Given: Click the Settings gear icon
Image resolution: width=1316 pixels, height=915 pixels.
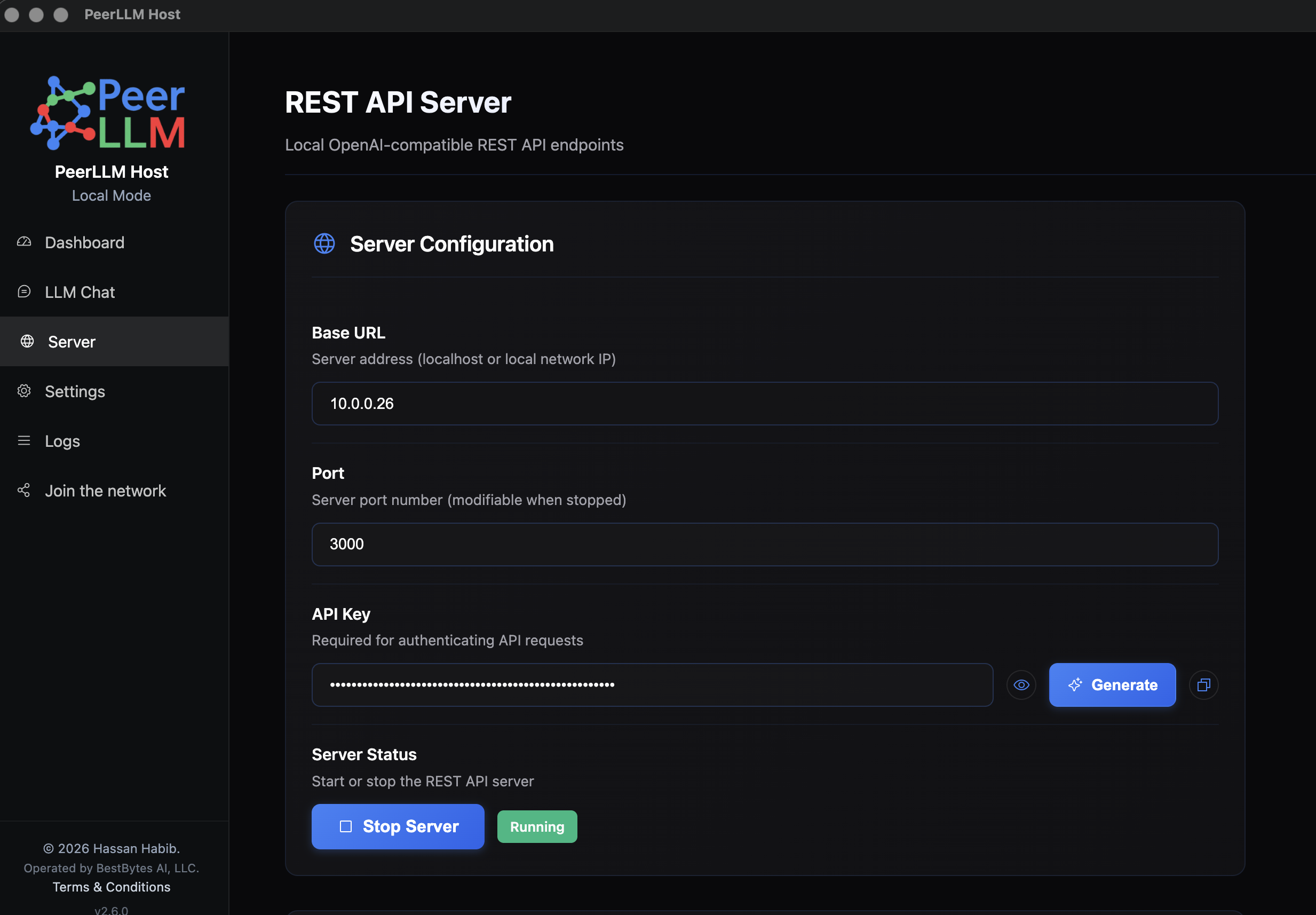Looking at the screenshot, I should (24, 391).
